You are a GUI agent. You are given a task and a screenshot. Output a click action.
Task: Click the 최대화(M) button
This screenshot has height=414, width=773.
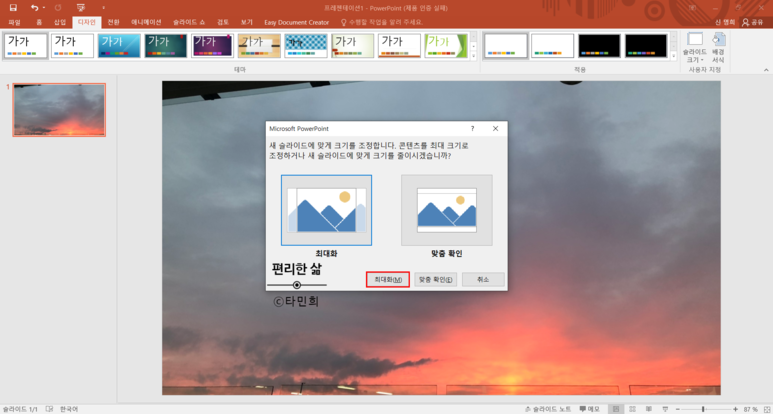(388, 279)
